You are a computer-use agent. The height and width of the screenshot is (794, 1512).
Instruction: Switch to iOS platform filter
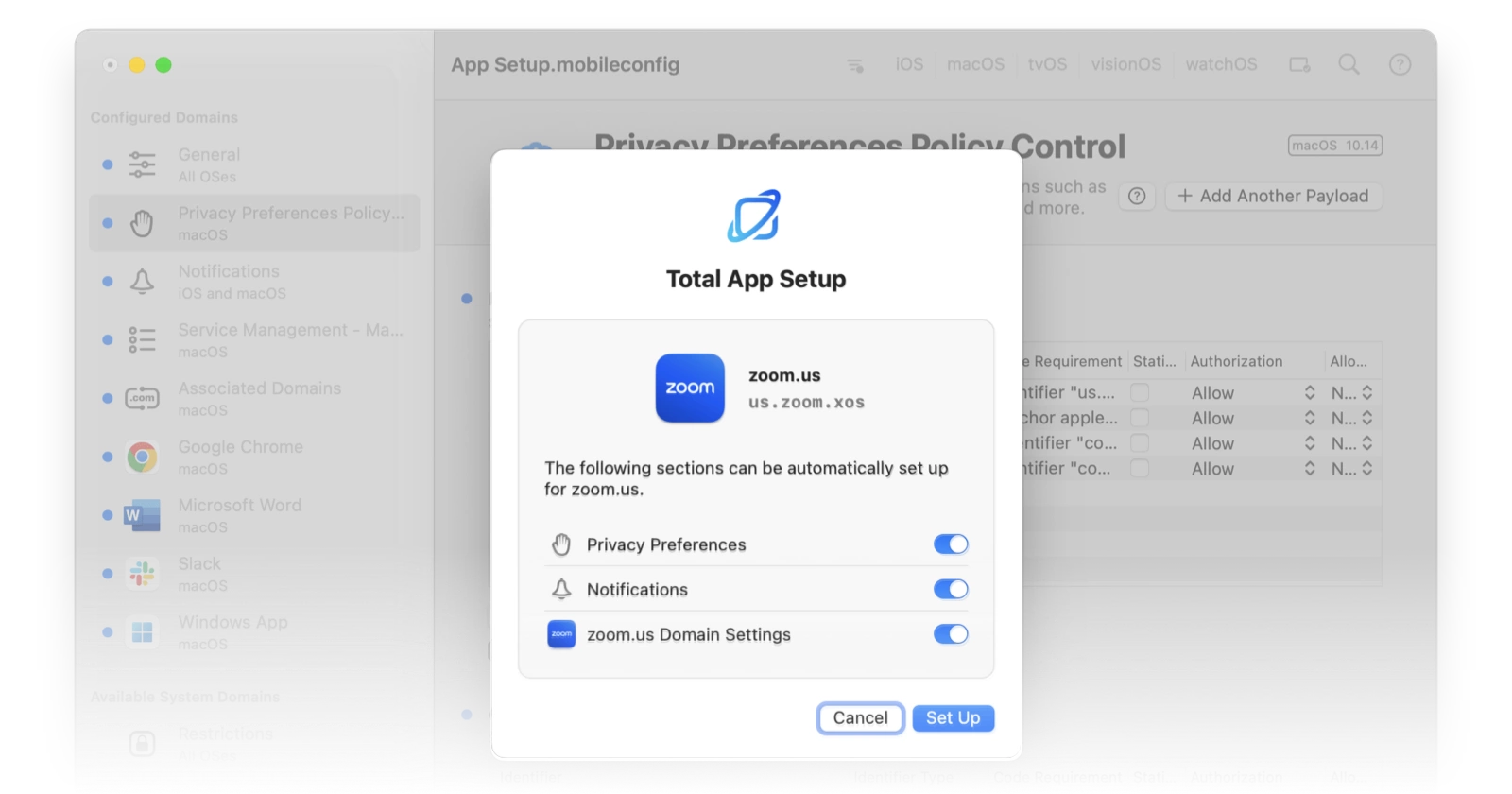tap(909, 64)
